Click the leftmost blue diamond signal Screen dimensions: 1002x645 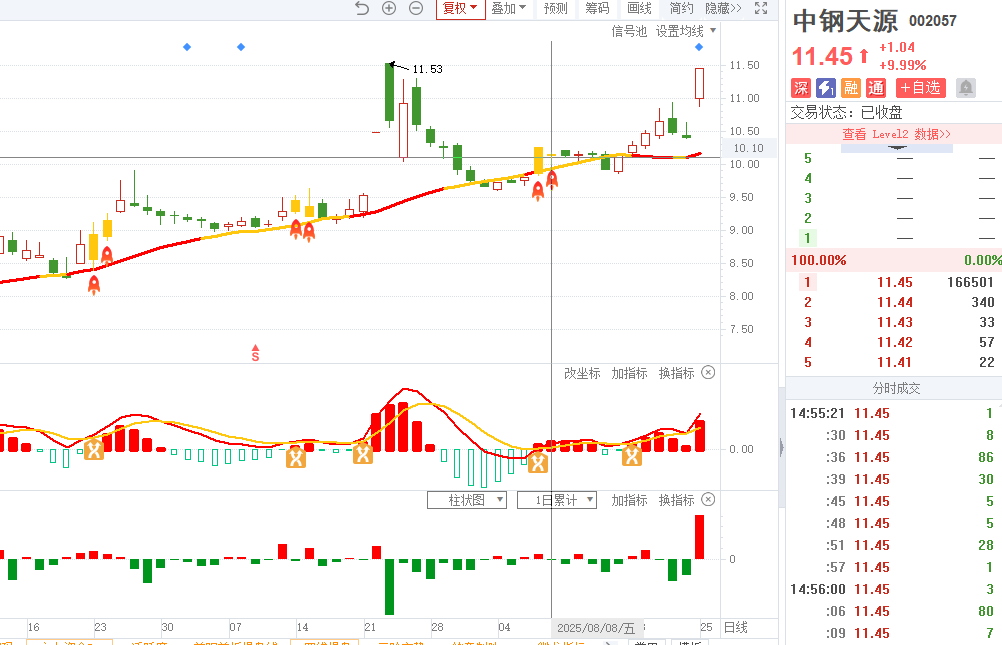[187, 47]
